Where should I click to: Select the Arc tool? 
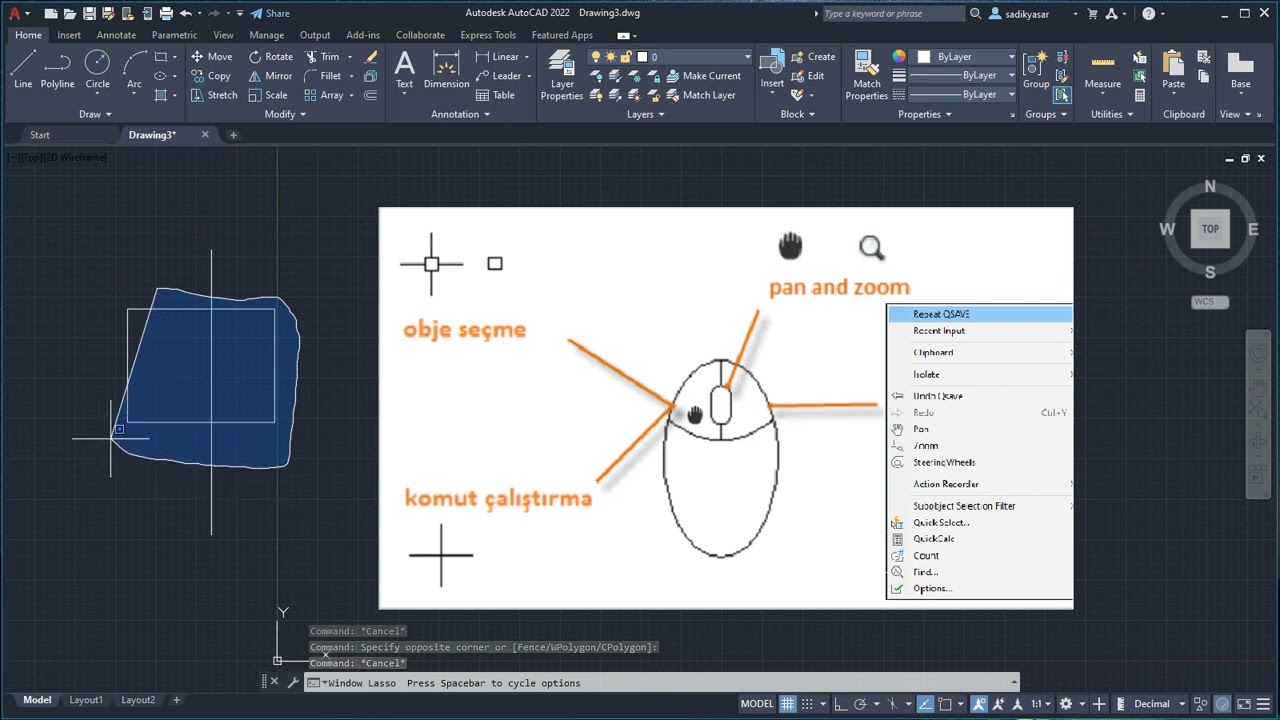tap(134, 70)
